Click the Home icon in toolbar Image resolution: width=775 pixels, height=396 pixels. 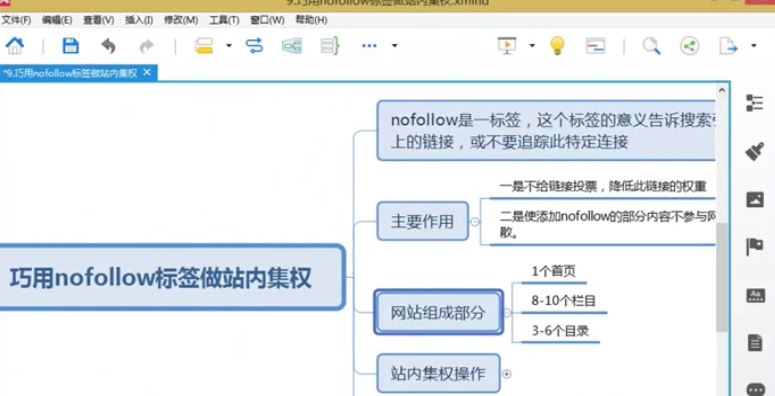pos(15,45)
